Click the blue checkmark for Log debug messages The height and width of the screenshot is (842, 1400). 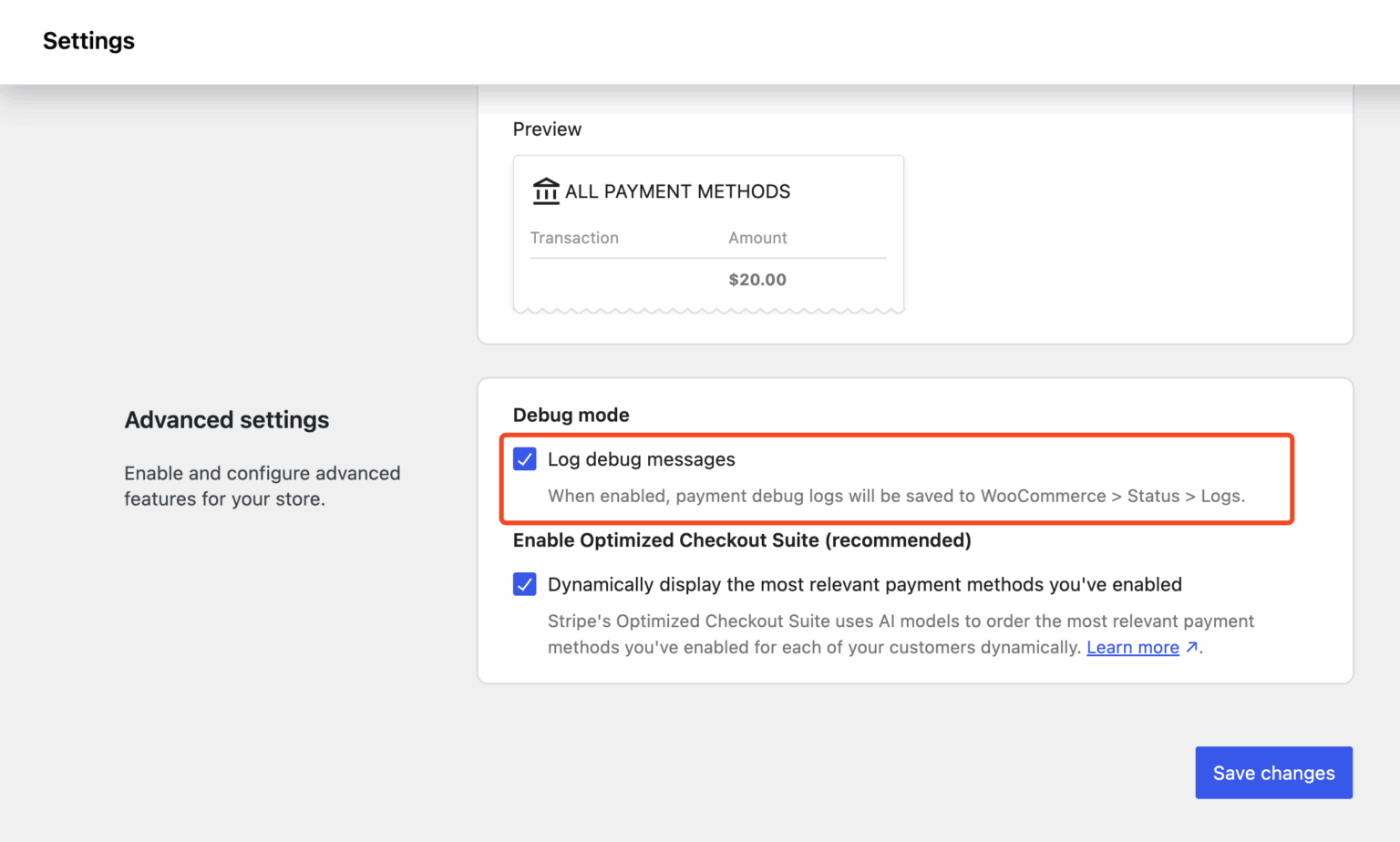click(x=524, y=459)
